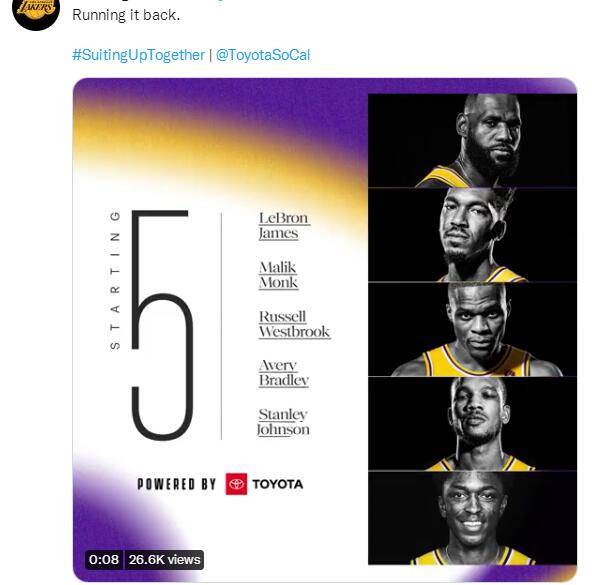Click the 0:08 video duration badge

pos(104,559)
